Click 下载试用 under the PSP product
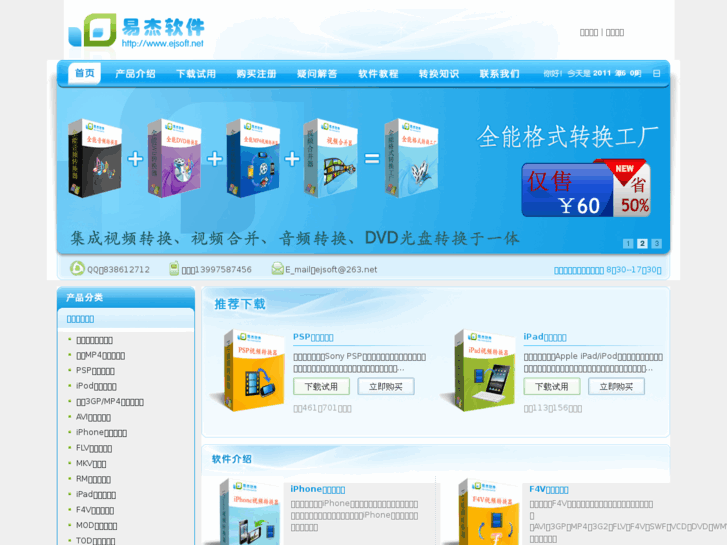 tap(321, 387)
